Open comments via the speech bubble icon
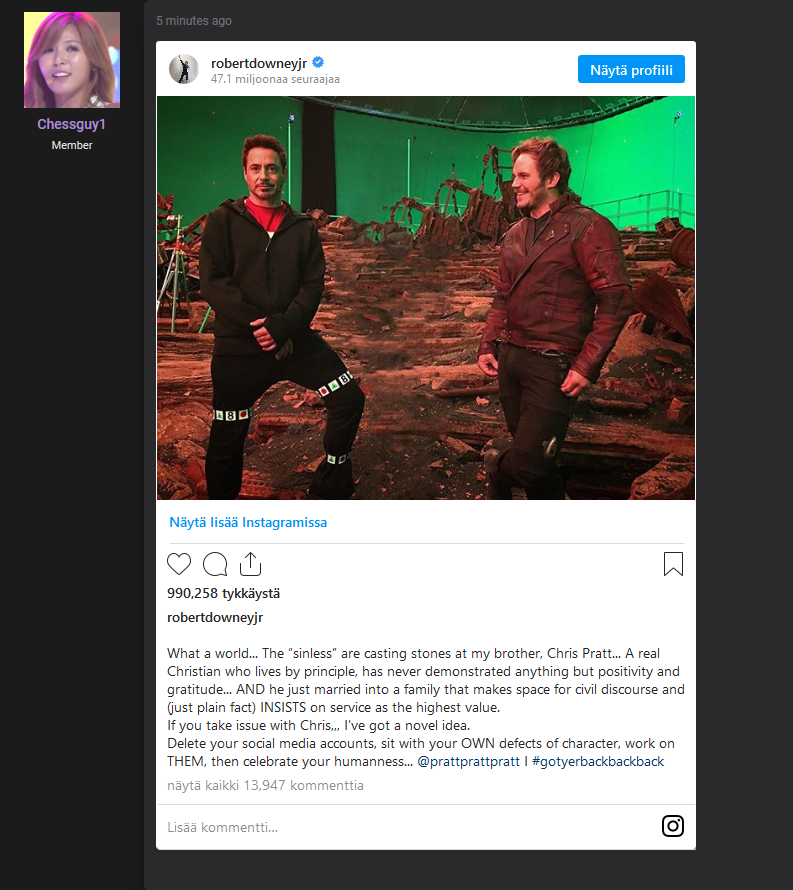This screenshot has width=793, height=890. (215, 564)
